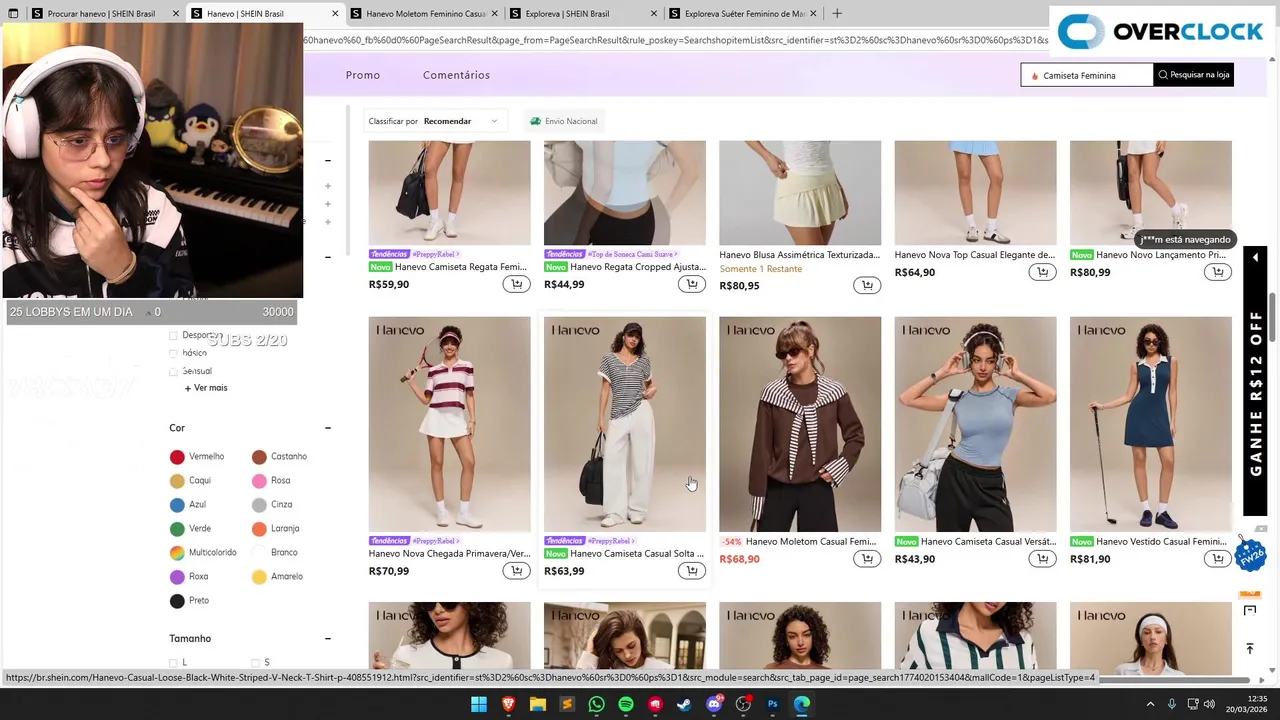Open the #Top de Soneca Cami Suave tag

611,254
